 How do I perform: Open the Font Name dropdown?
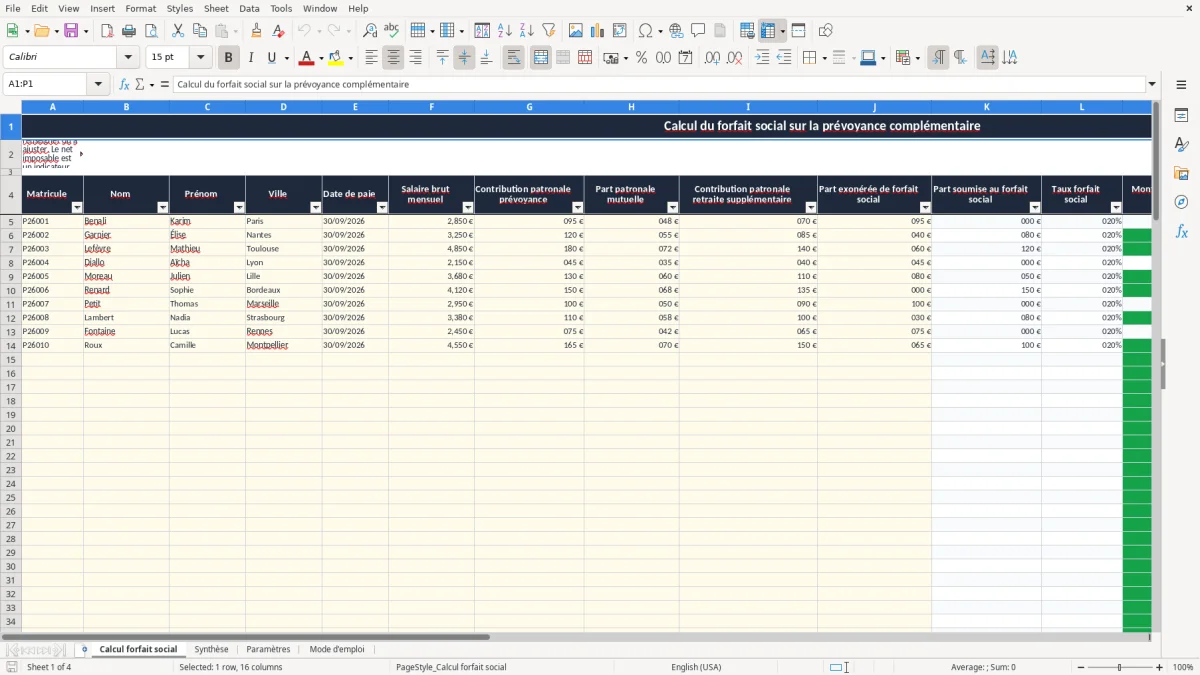coord(128,58)
